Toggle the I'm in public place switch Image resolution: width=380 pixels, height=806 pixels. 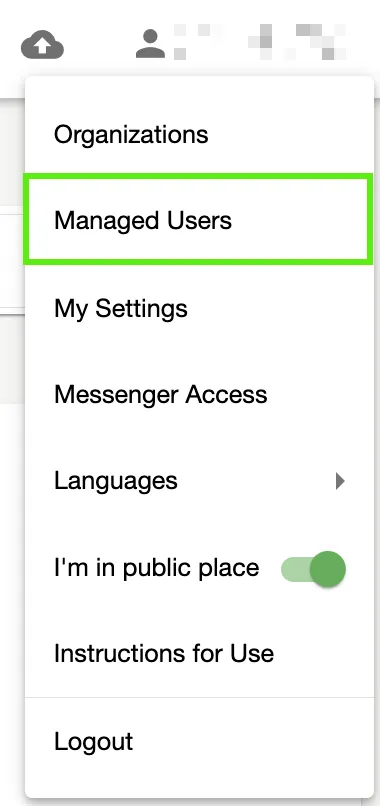[x=313, y=569]
